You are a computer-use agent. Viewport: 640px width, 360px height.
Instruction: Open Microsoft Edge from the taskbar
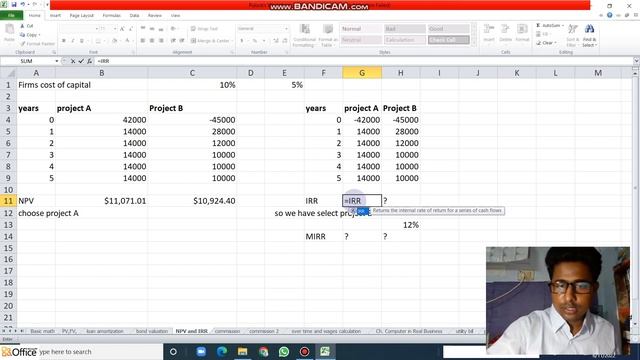222,351
